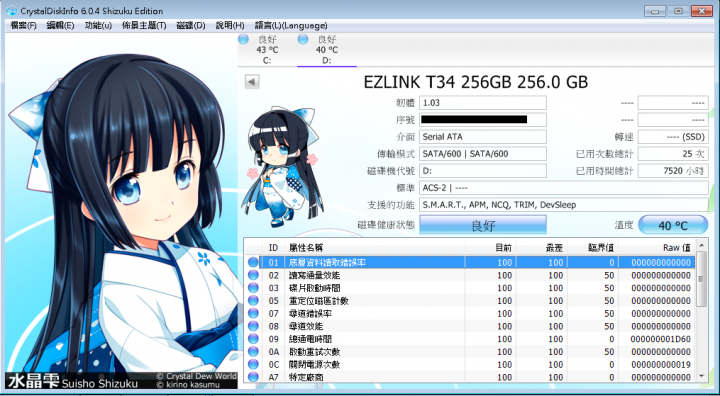Click the status orb on attribute row 07
The height and width of the screenshot is (396, 720).
[253, 313]
